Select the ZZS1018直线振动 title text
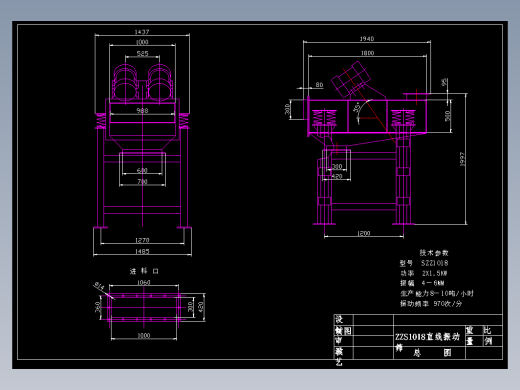Screen dimensions: 520x390 428,337
